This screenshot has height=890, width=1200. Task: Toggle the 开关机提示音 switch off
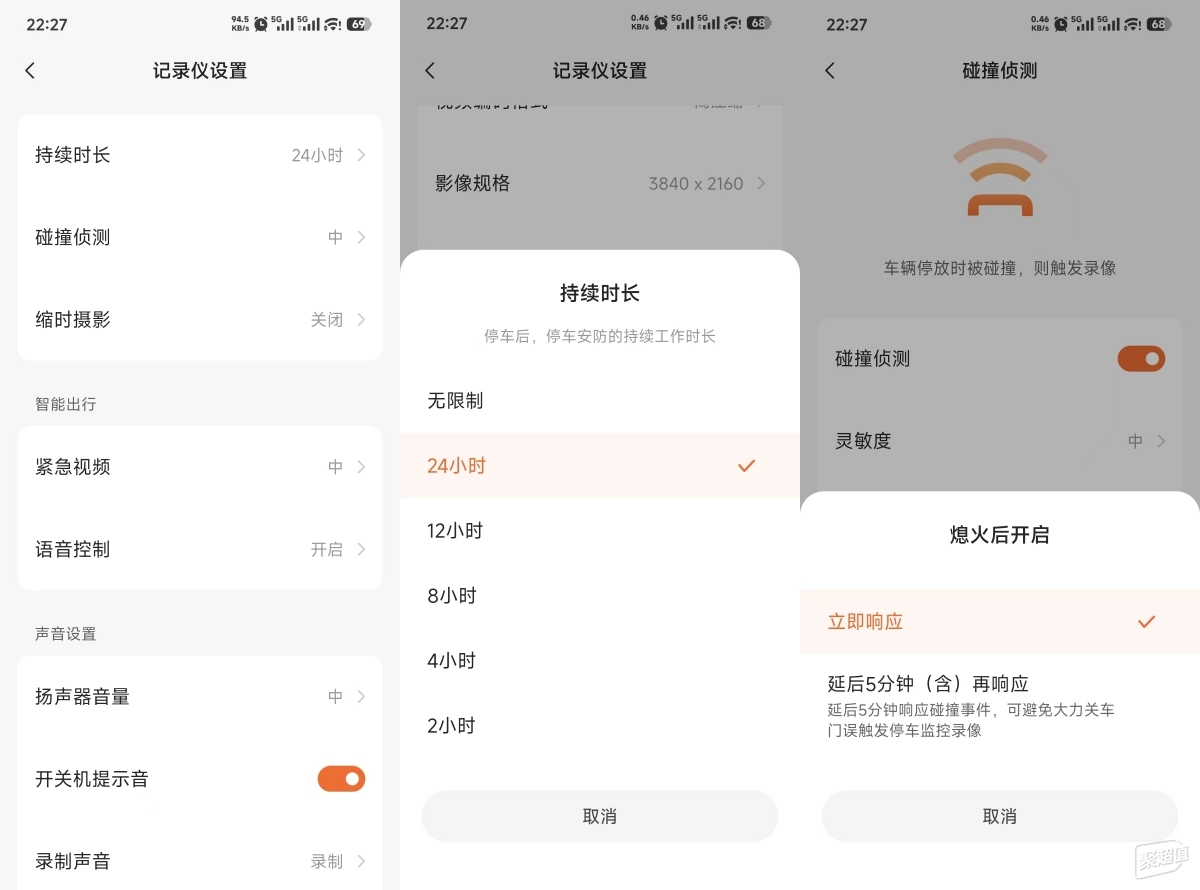click(x=341, y=779)
